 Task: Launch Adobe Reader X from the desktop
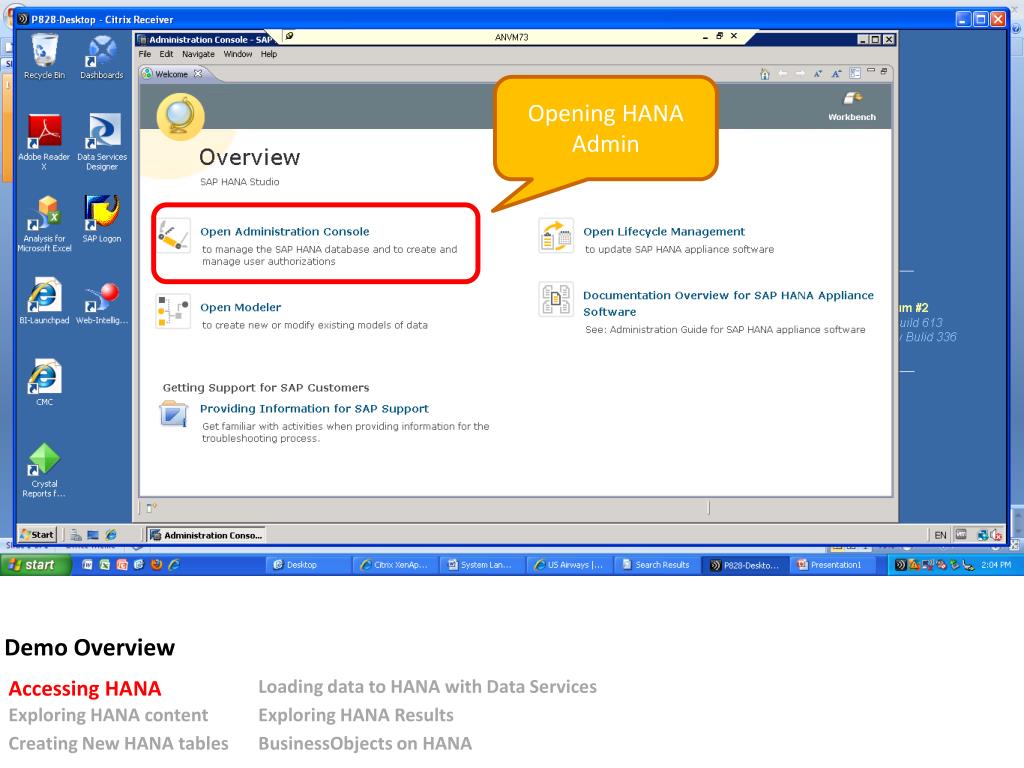pyautogui.click(x=44, y=141)
